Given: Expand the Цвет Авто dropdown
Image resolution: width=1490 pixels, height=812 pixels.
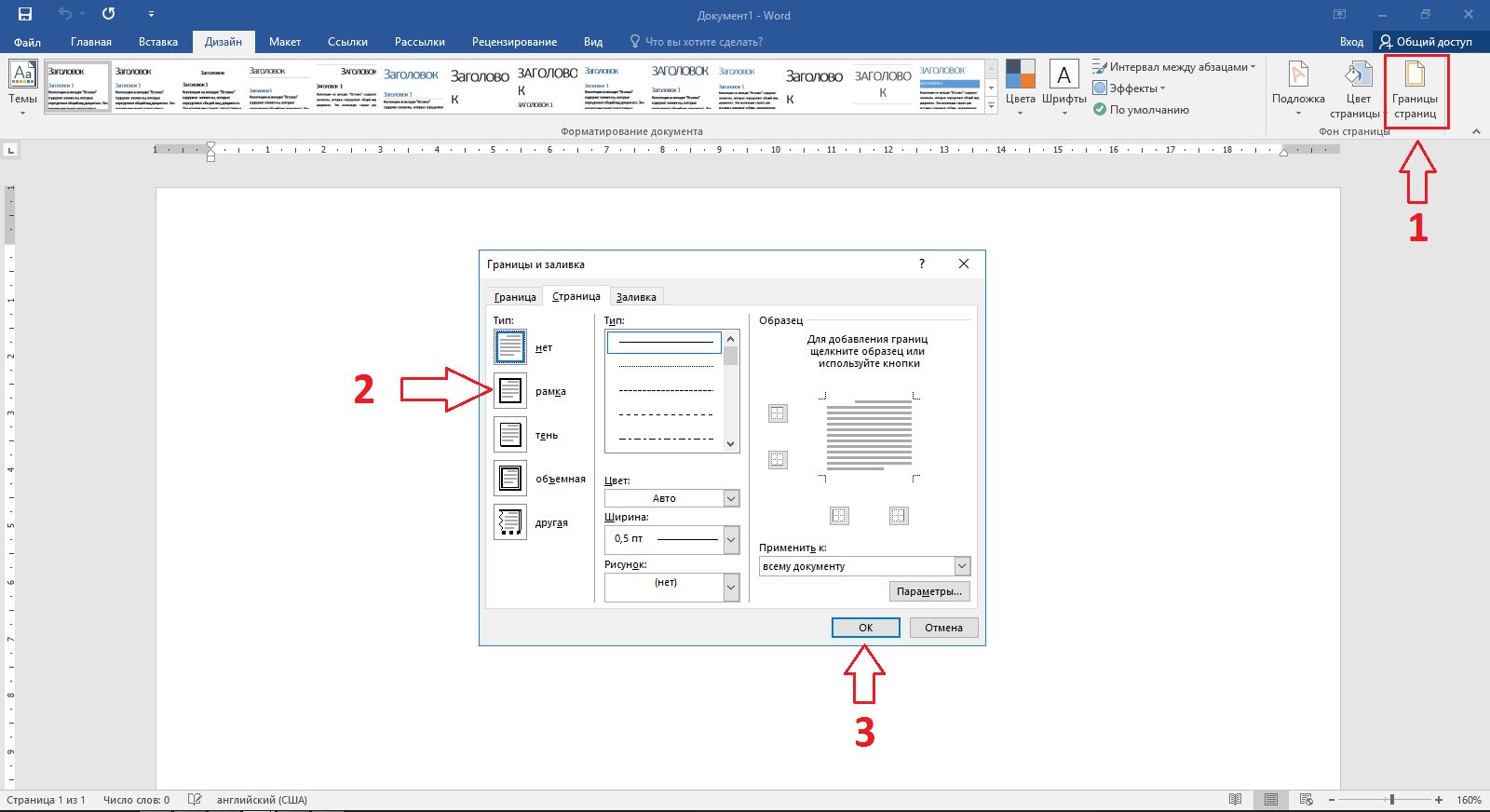Looking at the screenshot, I should click(x=731, y=499).
